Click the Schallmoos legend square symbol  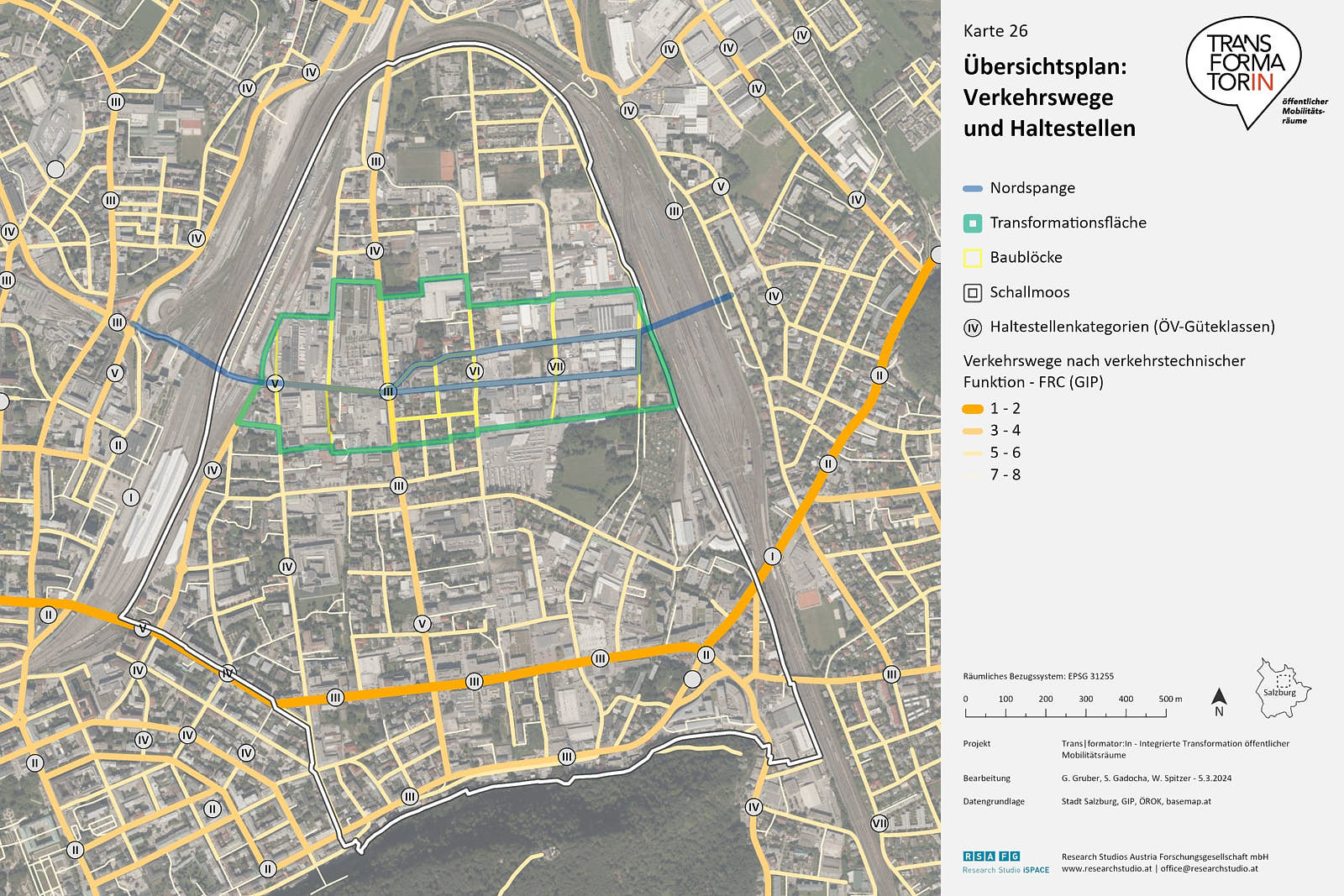973,292
